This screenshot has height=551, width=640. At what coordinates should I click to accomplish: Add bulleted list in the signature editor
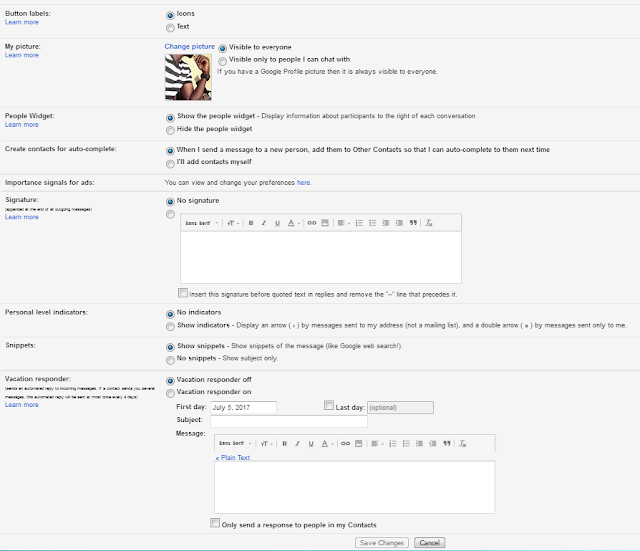click(x=373, y=223)
